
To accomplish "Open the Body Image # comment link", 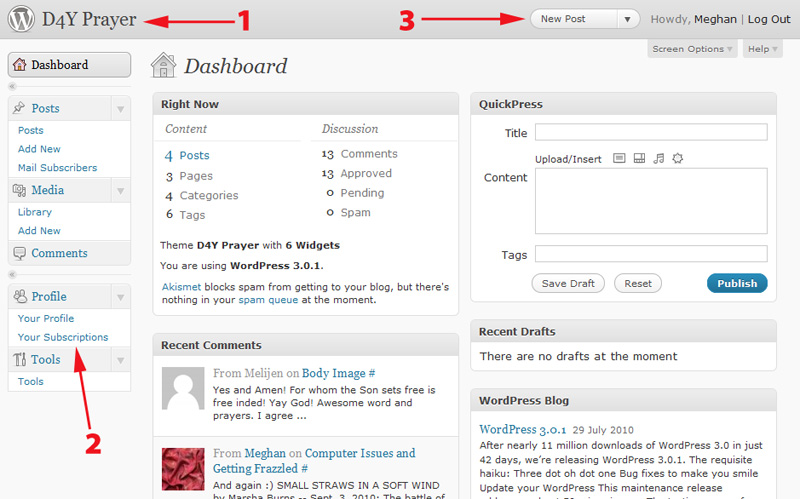I will [338, 373].
